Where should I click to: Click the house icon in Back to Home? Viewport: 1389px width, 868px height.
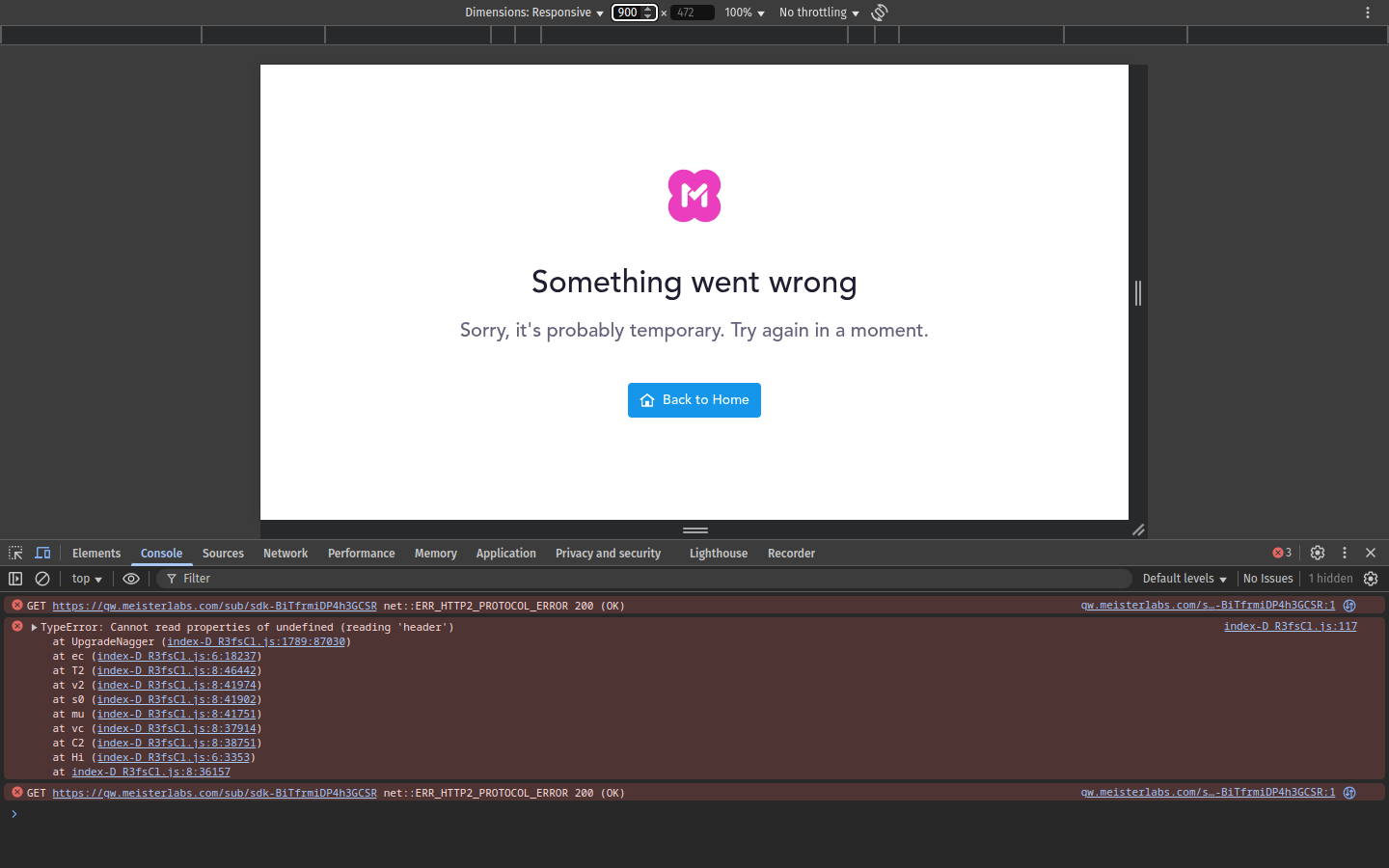tap(647, 400)
